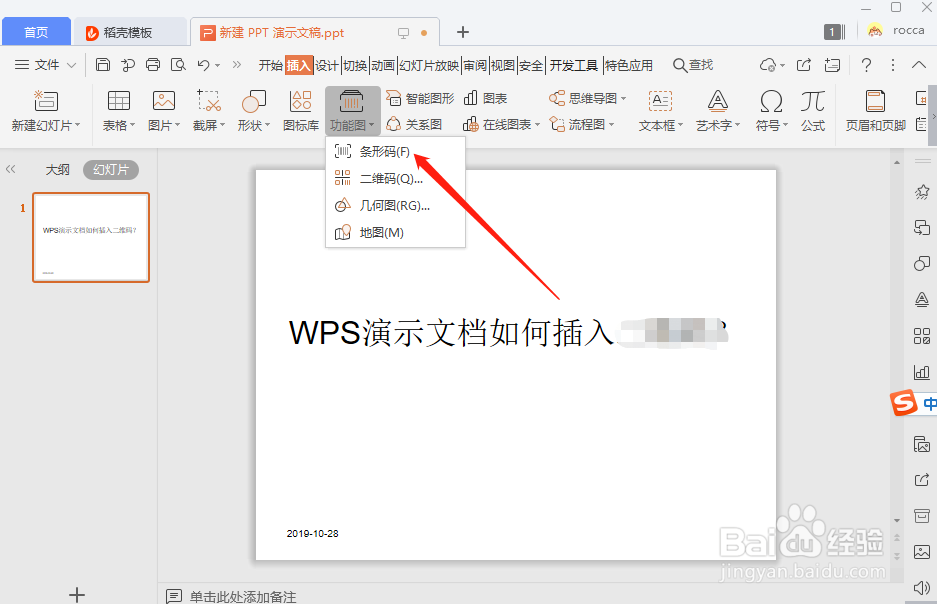Switch to the 开始 ribbon tab
This screenshot has height=604, width=937.
(x=271, y=65)
